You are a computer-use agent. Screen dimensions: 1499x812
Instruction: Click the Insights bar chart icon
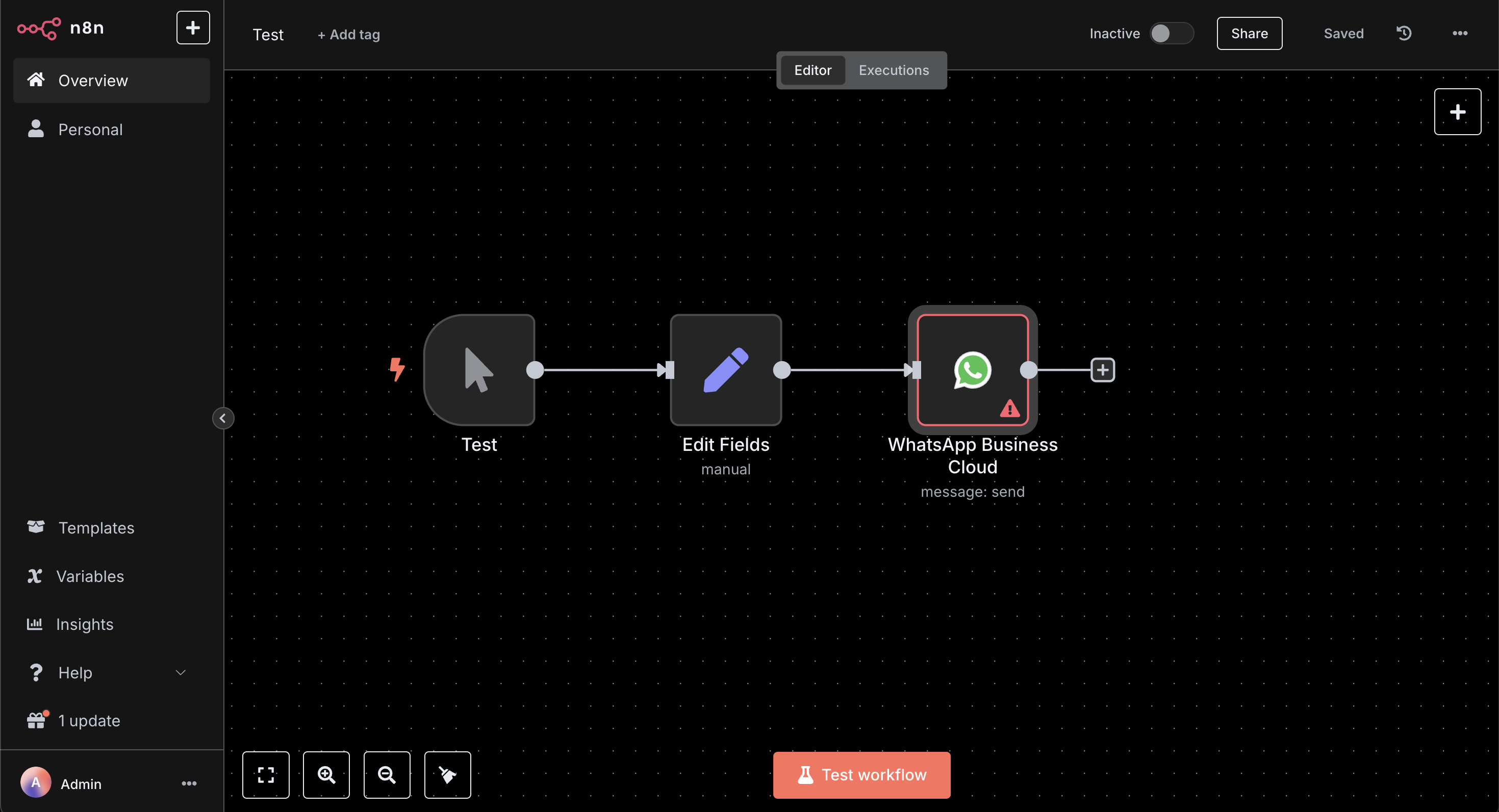34,623
